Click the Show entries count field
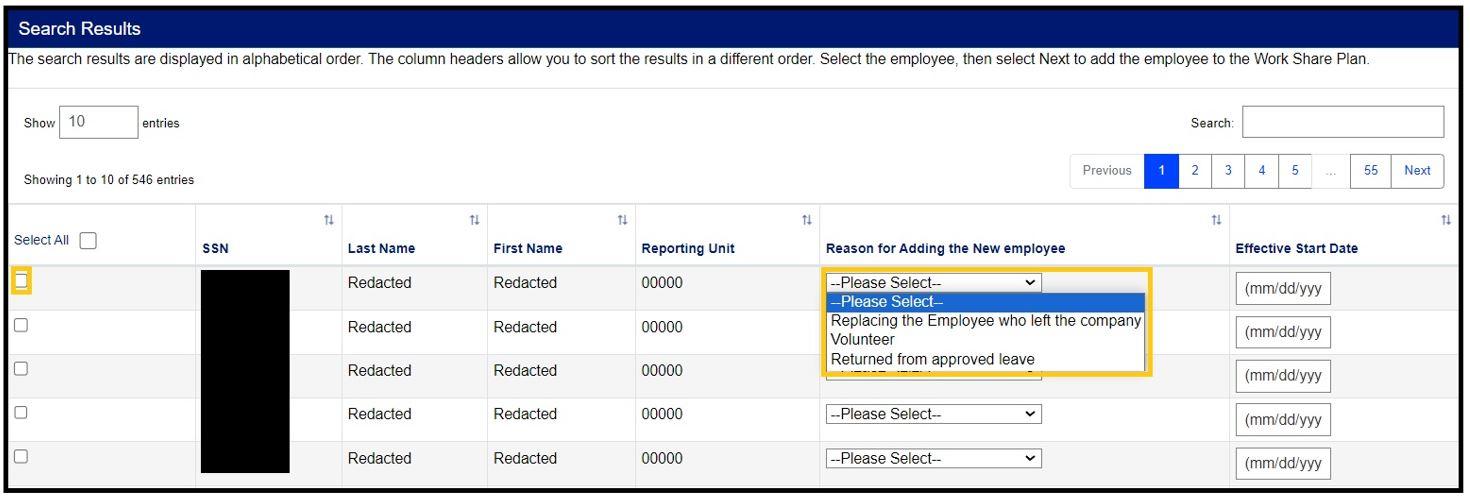Viewport: 1470px width, 500px height. point(98,122)
